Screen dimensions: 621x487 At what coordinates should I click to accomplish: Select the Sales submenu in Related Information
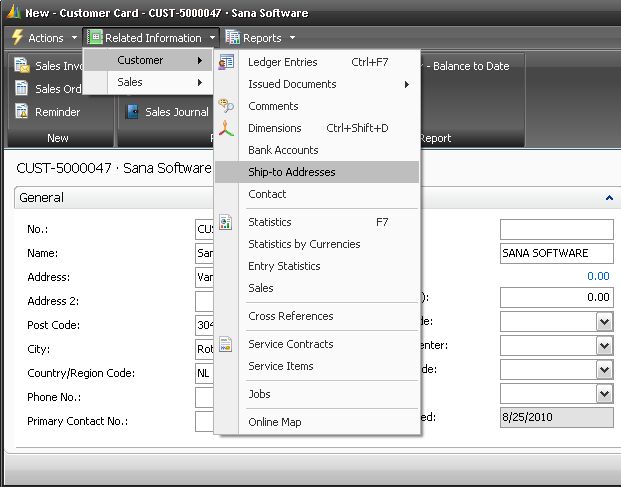point(148,82)
